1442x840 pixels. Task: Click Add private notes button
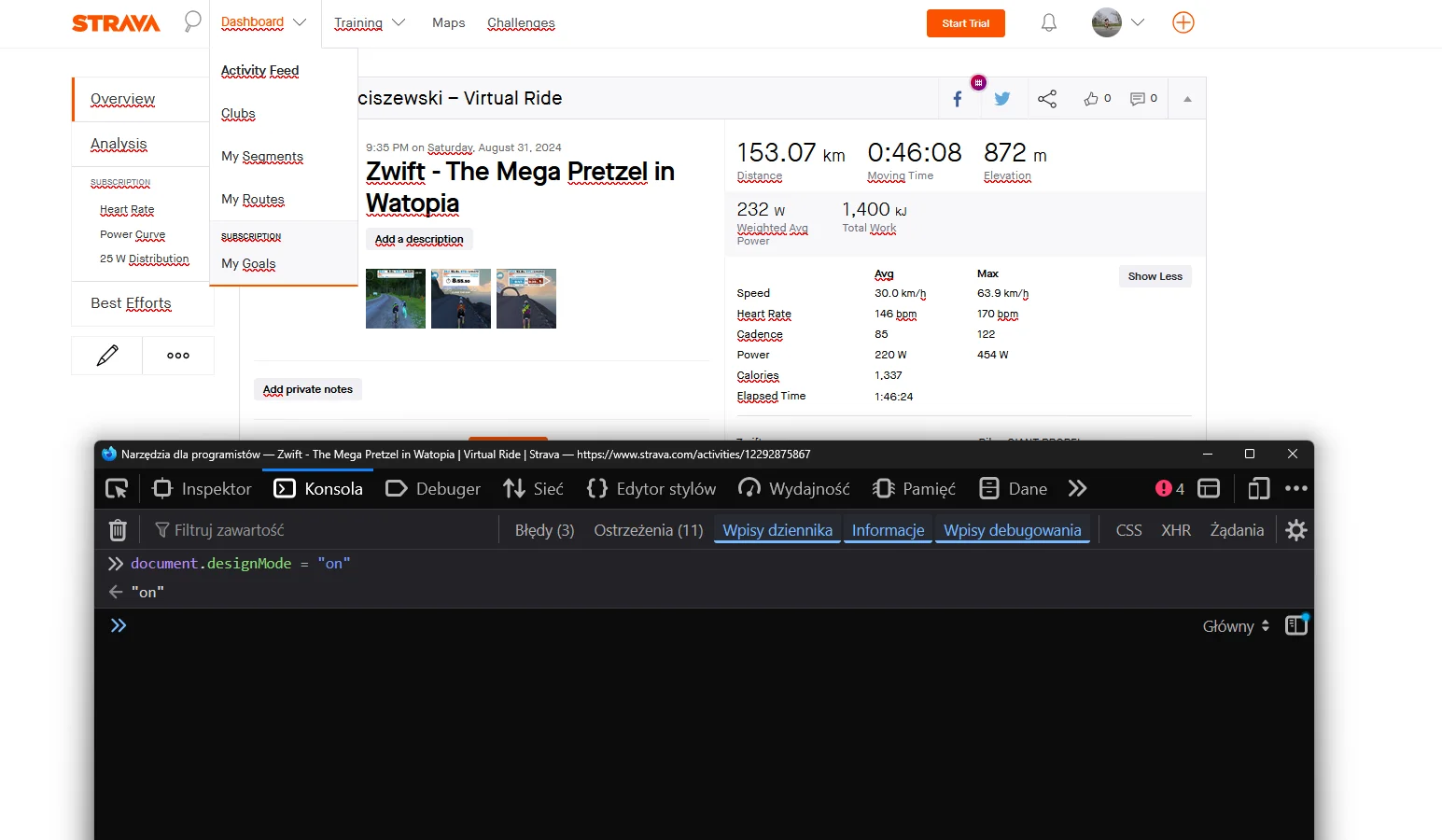pyautogui.click(x=308, y=389)
